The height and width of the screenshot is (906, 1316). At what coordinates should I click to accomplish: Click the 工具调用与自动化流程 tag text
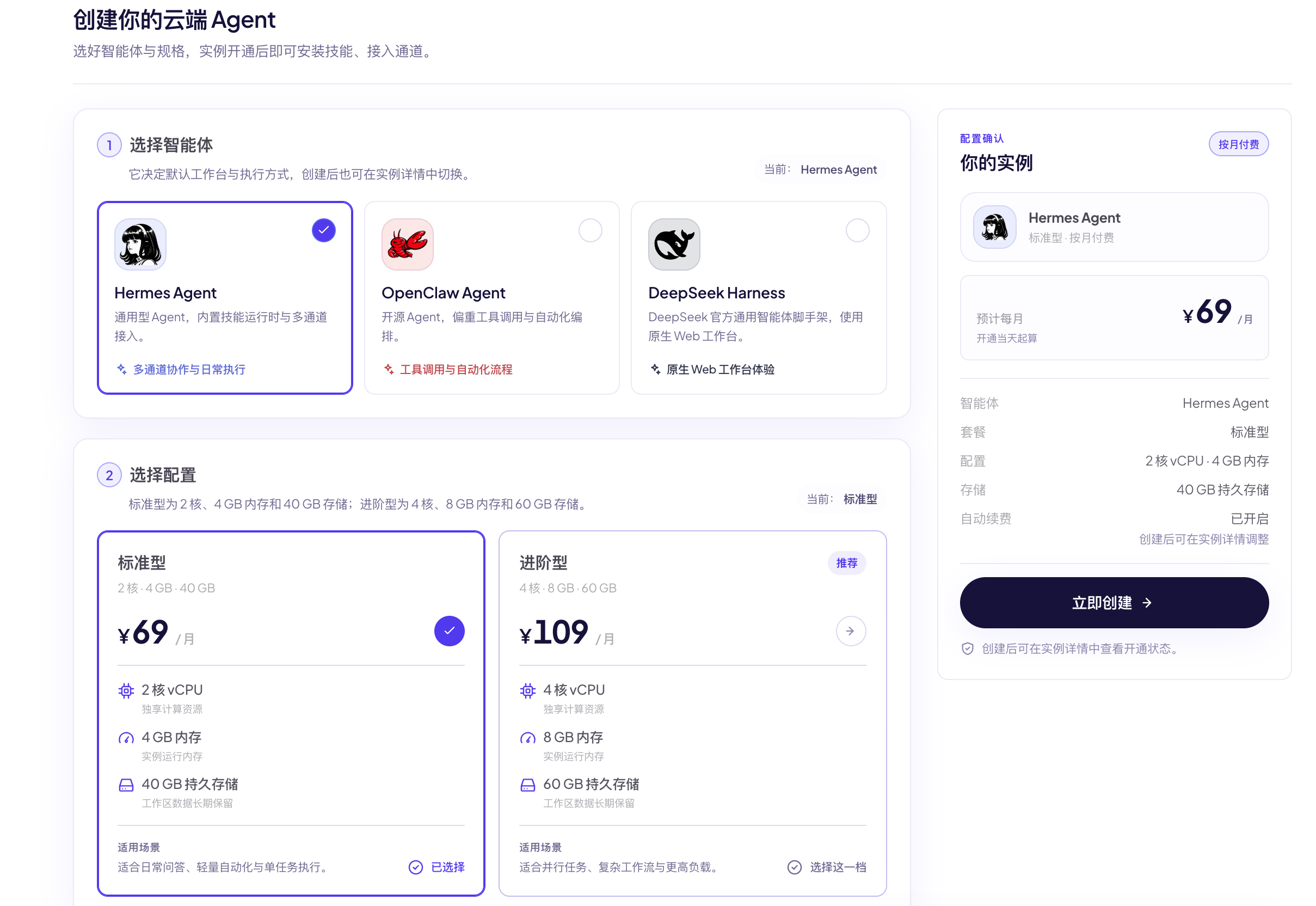(x=456, y=370)
